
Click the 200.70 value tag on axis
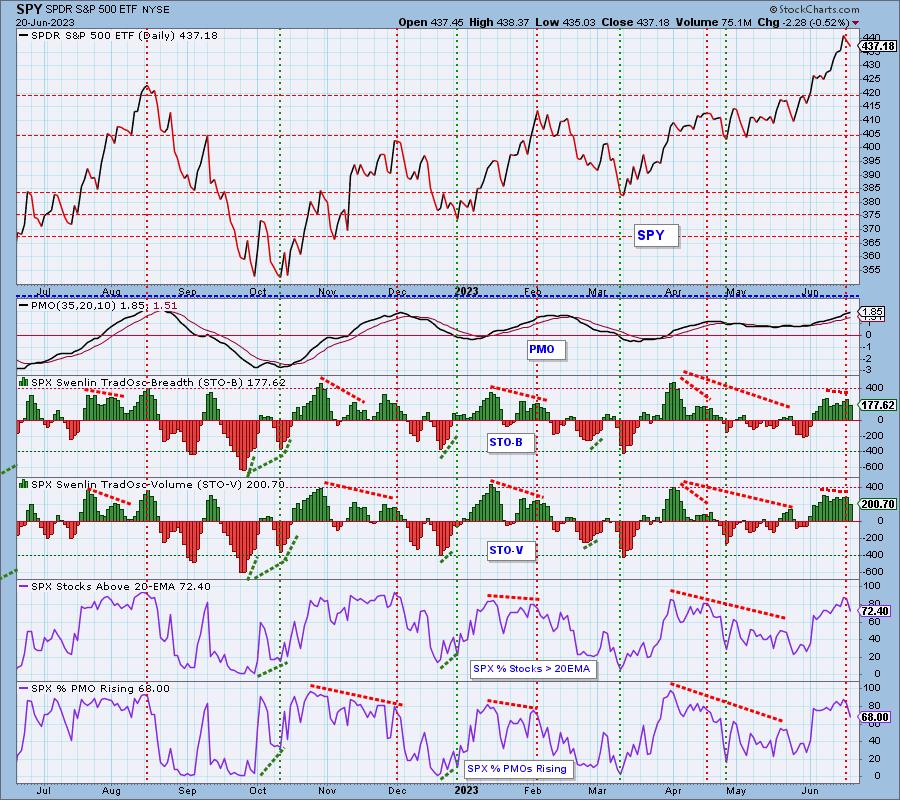coord(878,504)
